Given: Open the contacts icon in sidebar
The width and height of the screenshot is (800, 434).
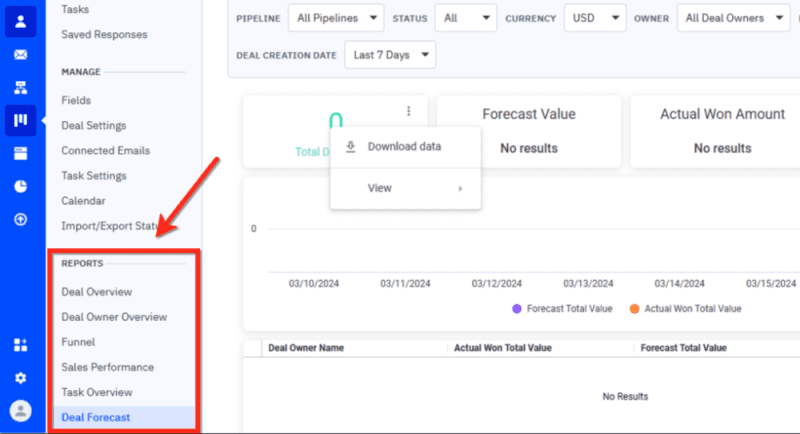Looking at the screenshot, I should coord(20,21).
